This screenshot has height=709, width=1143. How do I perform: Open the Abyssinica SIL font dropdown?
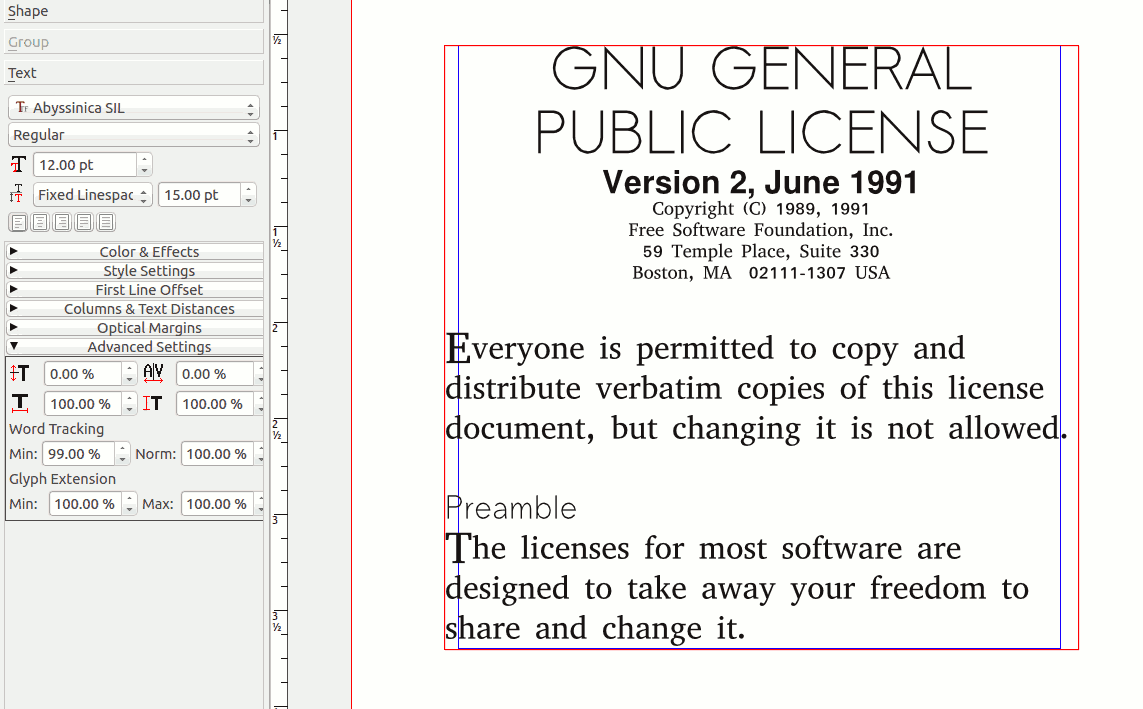tap(133, 108)
